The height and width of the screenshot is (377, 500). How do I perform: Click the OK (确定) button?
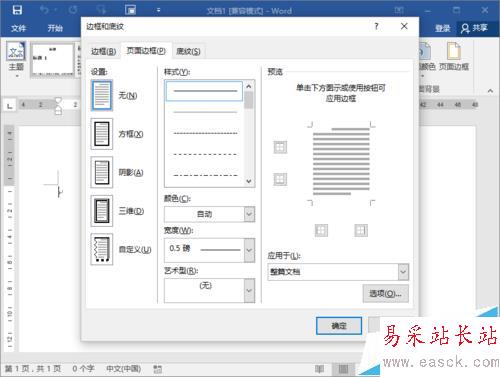[x=339, y=326]
